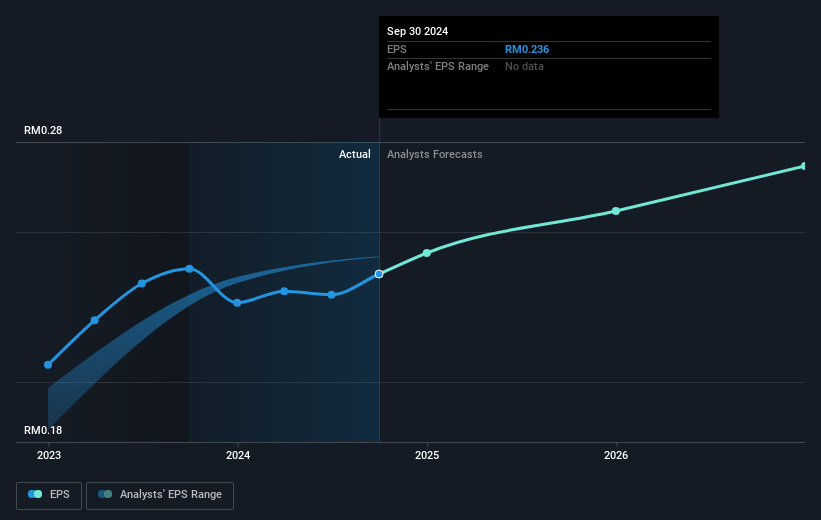This screenshot has width=821, height=520.
Task: Toggle the Analysts' EPS Range legend
Action: tap(160, 495)
